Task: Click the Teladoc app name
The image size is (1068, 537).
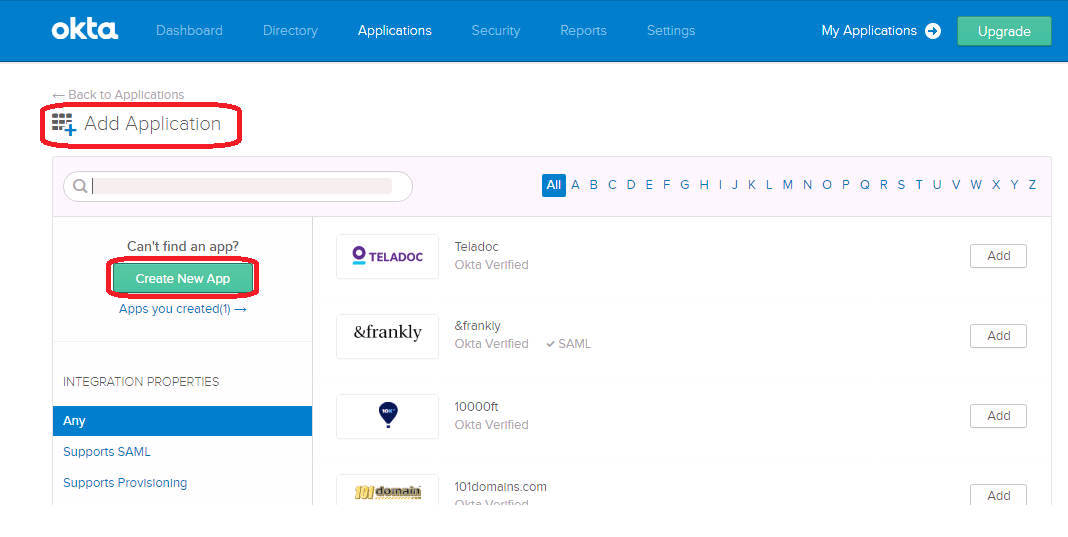Action: pos(477,247)
